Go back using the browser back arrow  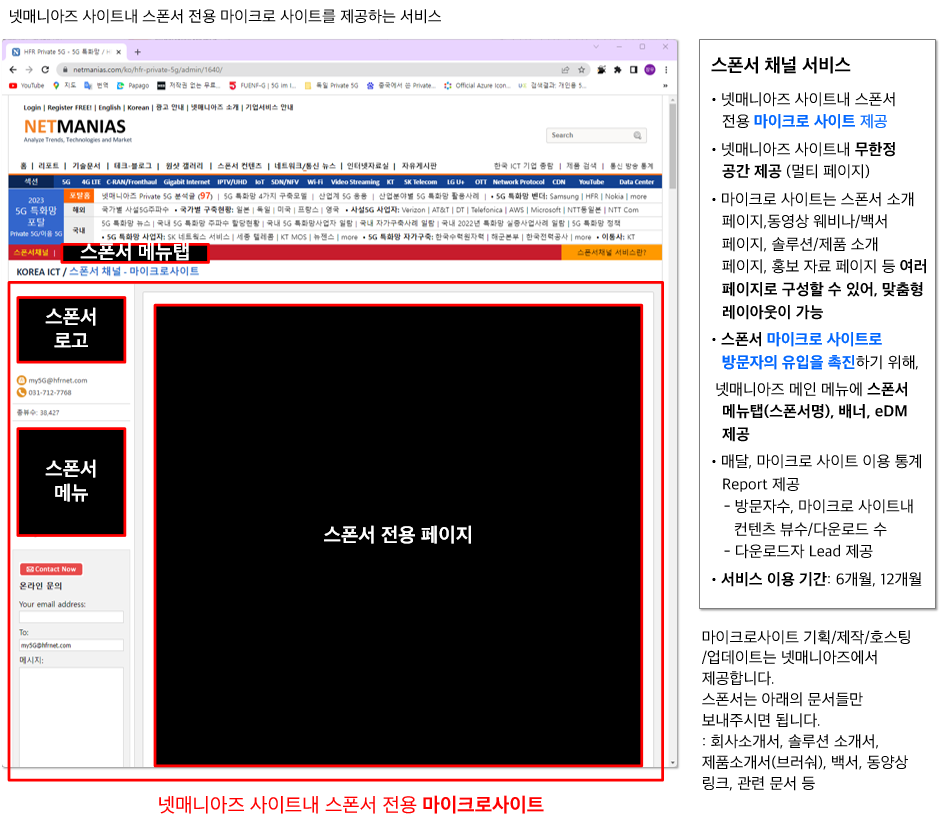click(13, 70)
